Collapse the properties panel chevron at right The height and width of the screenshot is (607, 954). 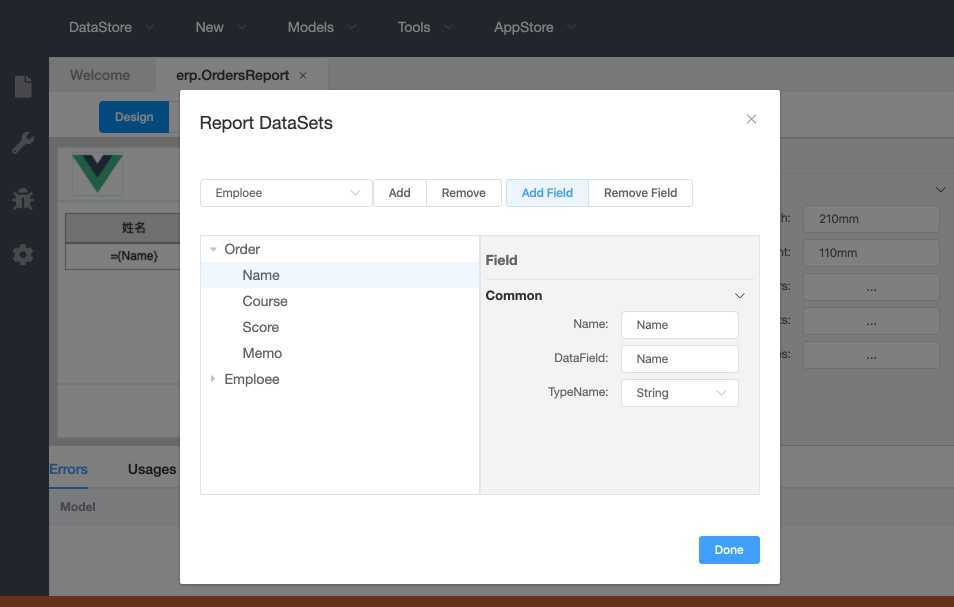coord(941,190)
